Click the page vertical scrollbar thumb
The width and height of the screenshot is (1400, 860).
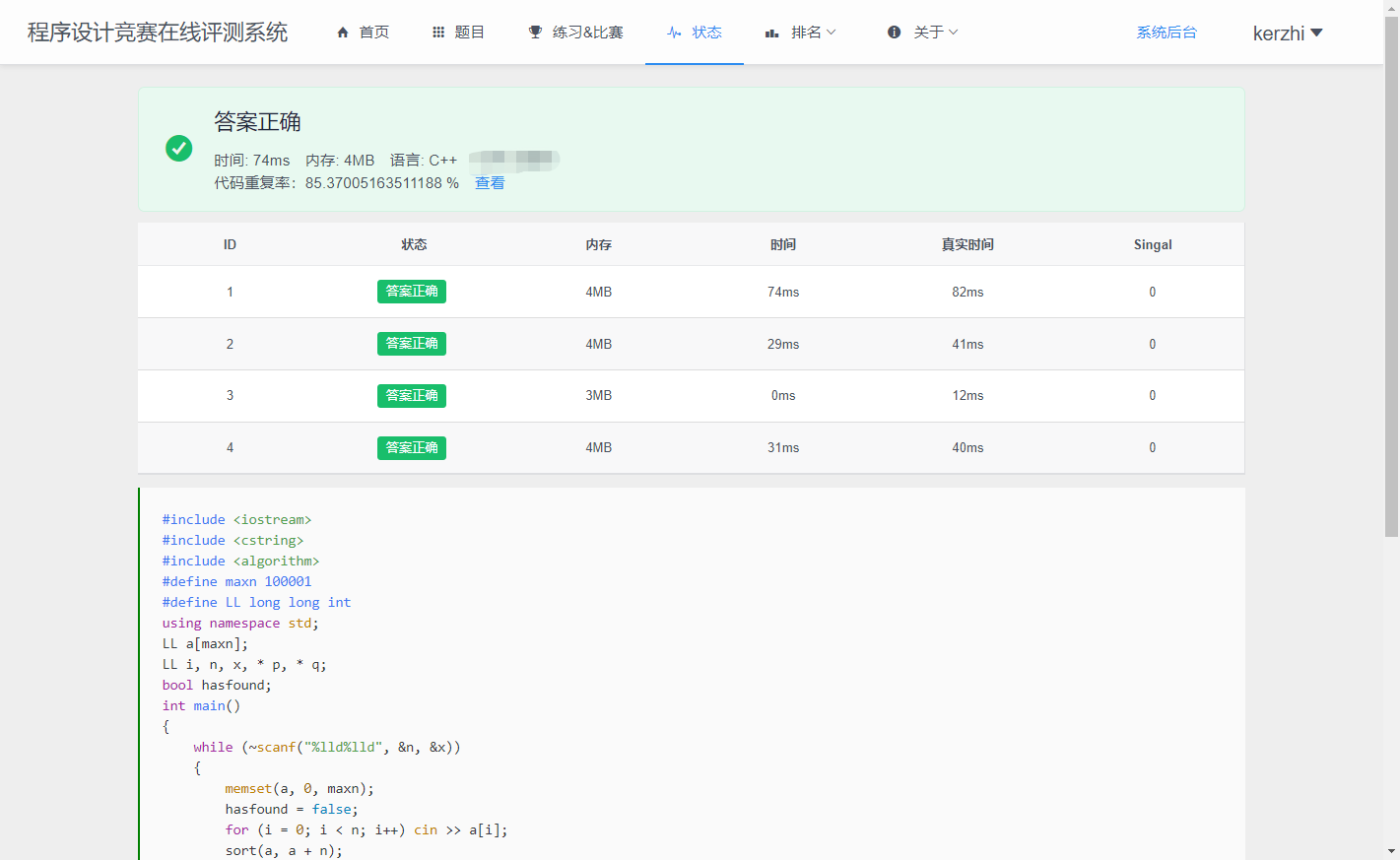1391,276
